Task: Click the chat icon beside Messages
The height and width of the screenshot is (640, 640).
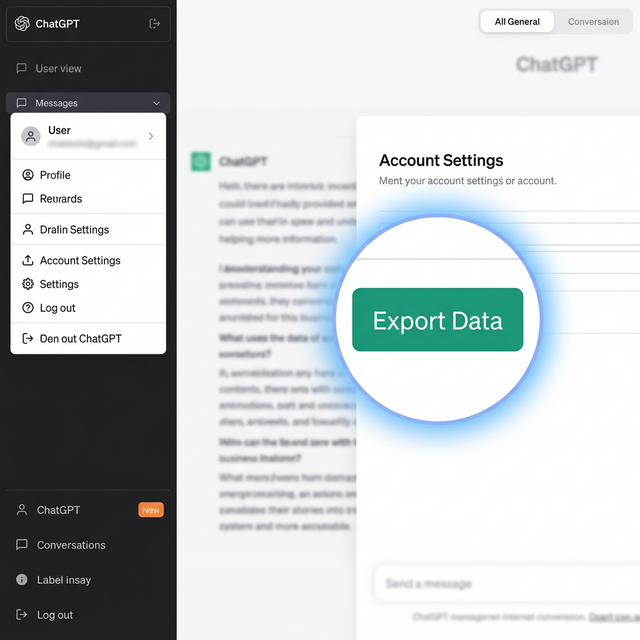Action: 22,102
